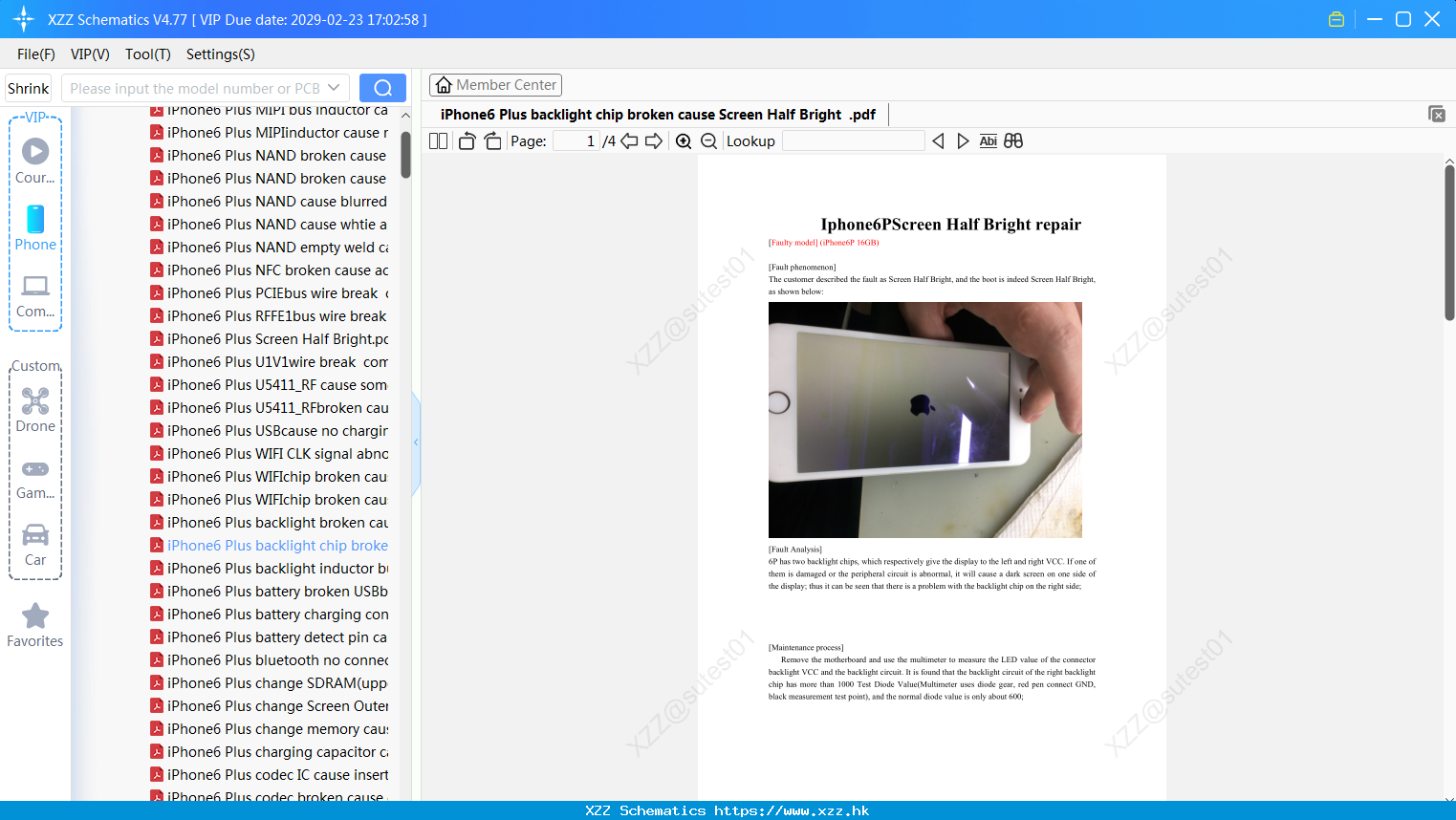This screenshot has height=820, width=1456.
Task: Rotate the PDF page counterclockwise
Action: (467, 141)
